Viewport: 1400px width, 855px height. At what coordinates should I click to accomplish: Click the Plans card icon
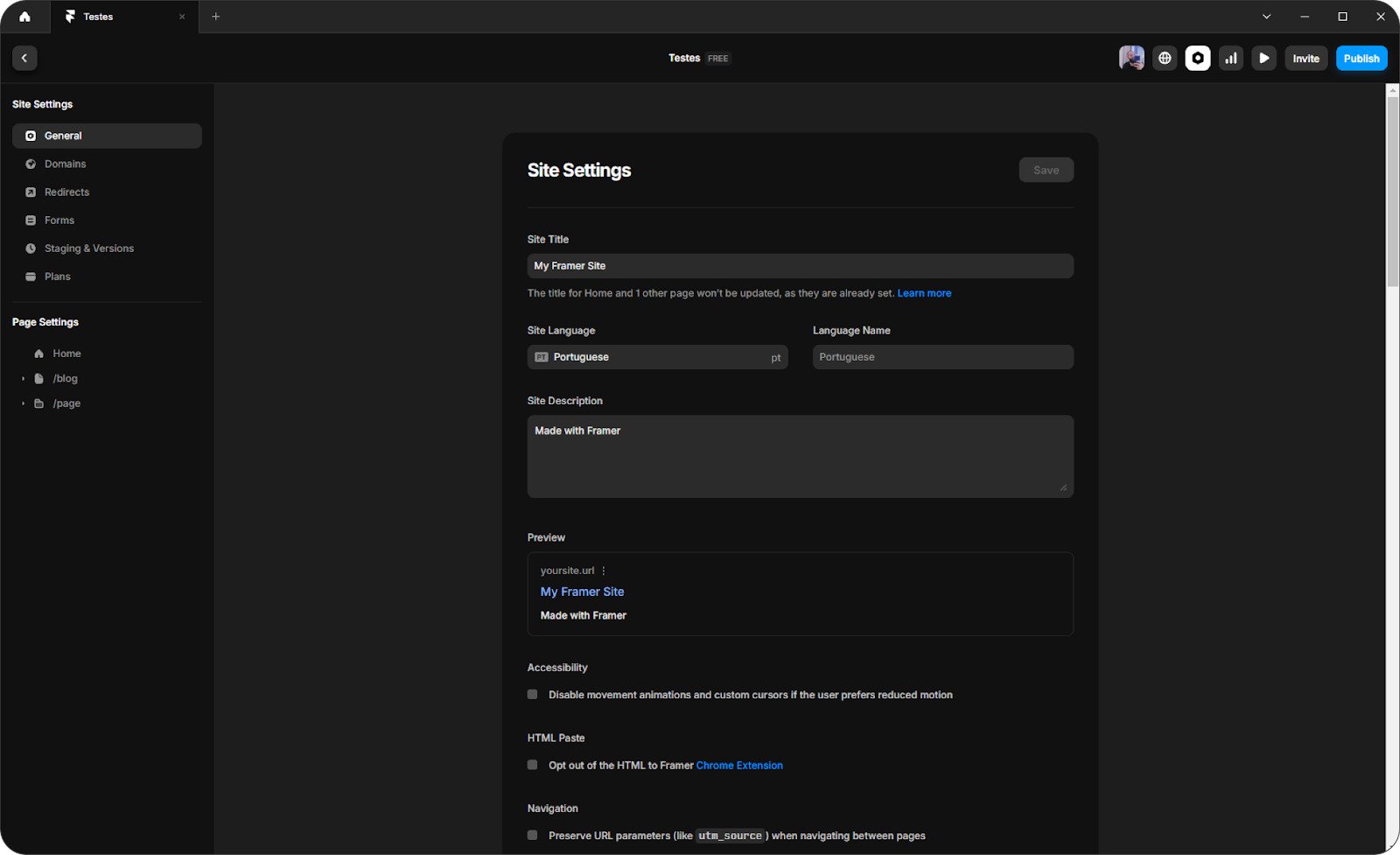point(31,276)
